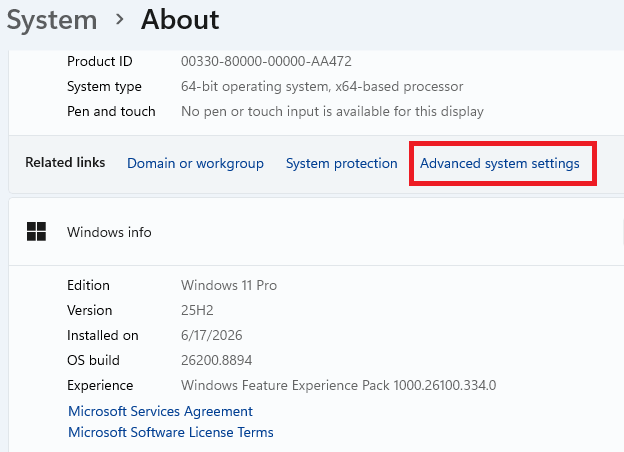The height and width of the screenshot is (452, 624).
Task: Open the Advanced system settings link
Action: click(x=499, y=164)
